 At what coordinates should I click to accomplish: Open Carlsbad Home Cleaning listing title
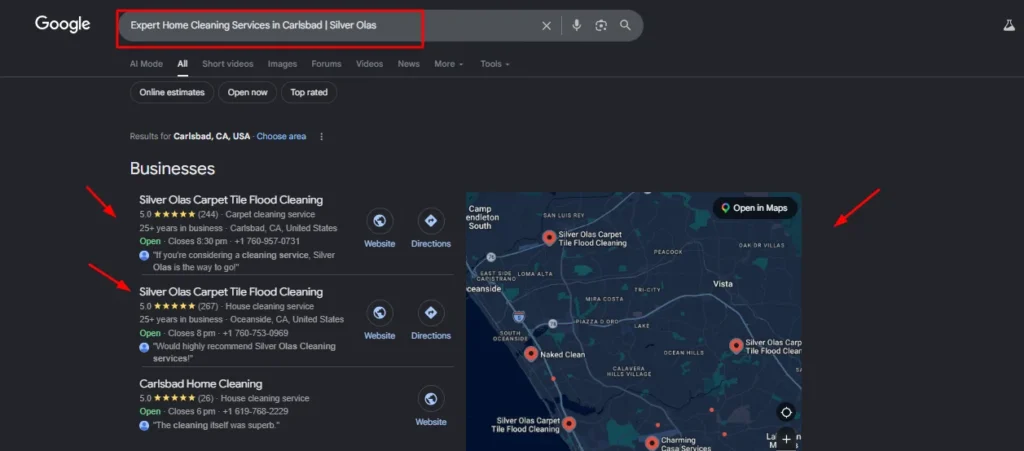click(201, 384)
